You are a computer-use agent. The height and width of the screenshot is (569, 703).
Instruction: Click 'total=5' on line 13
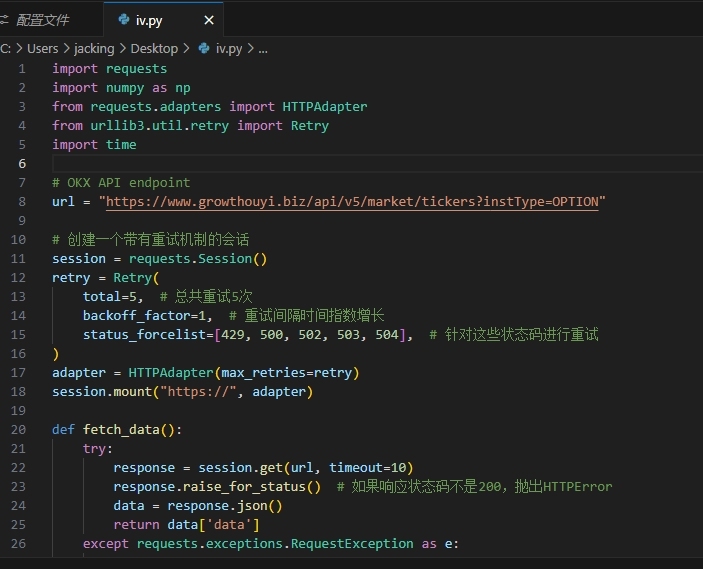click(x=109, y=297)
